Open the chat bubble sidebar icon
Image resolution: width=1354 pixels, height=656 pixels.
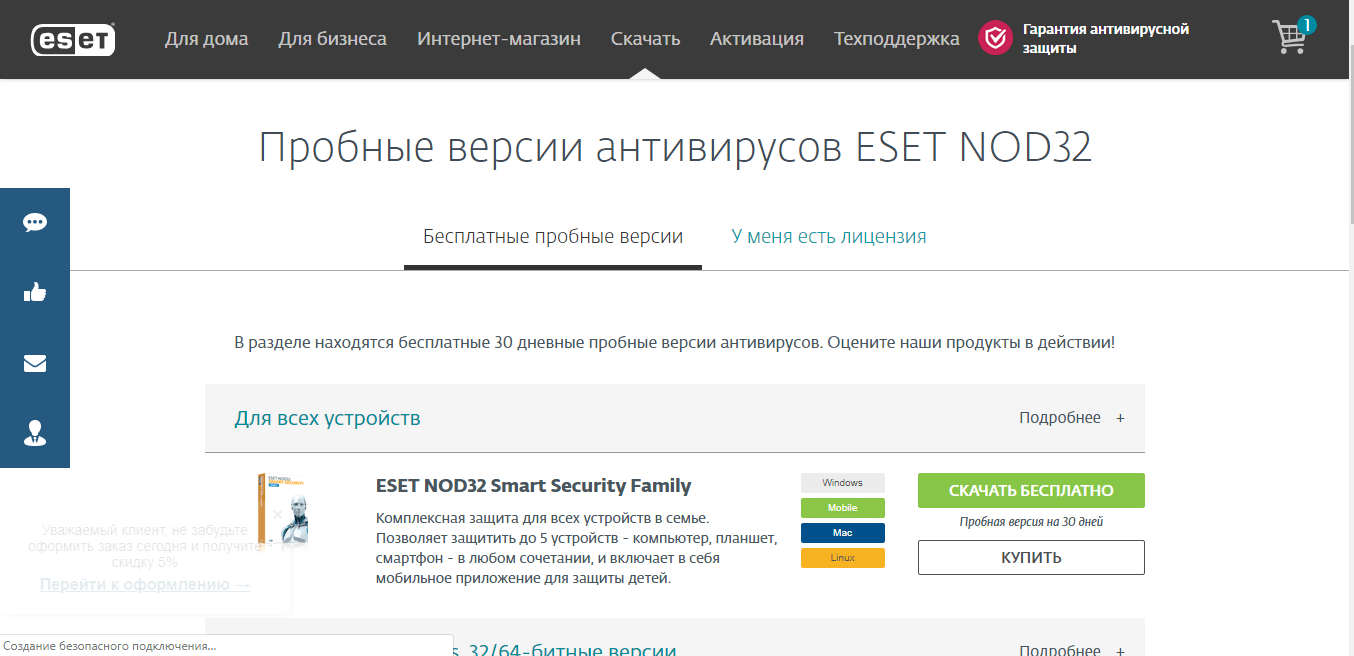[35, 222]
